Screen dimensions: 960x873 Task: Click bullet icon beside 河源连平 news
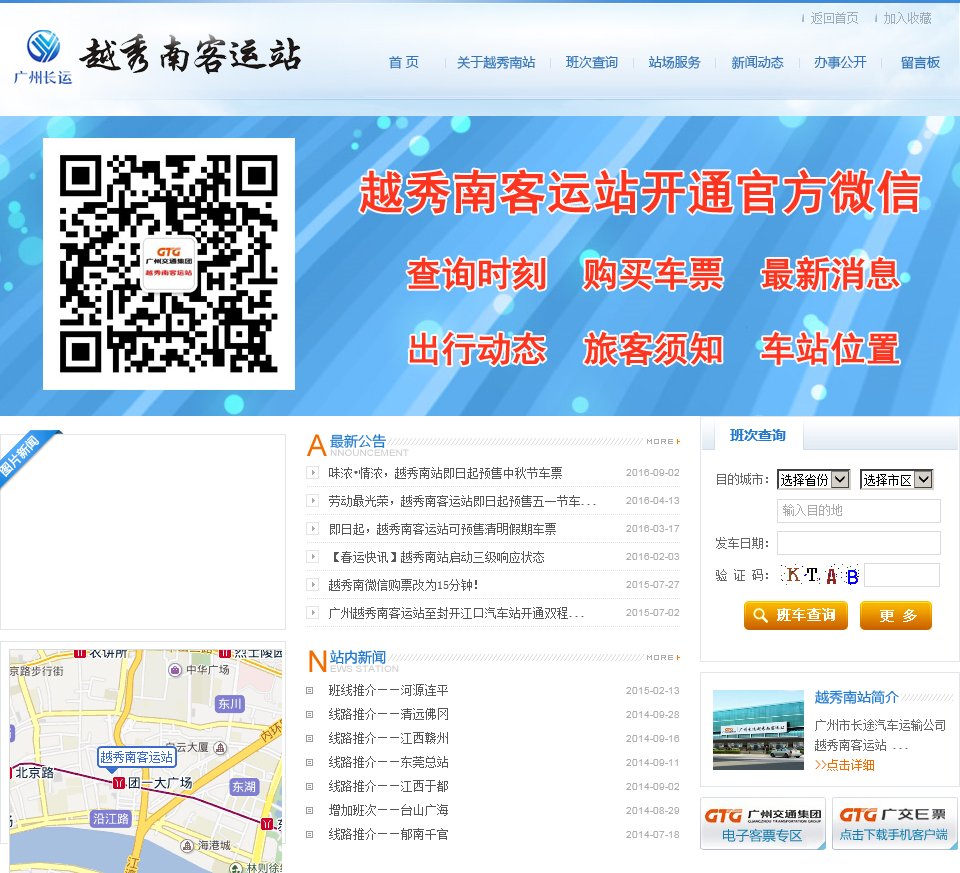310,691
